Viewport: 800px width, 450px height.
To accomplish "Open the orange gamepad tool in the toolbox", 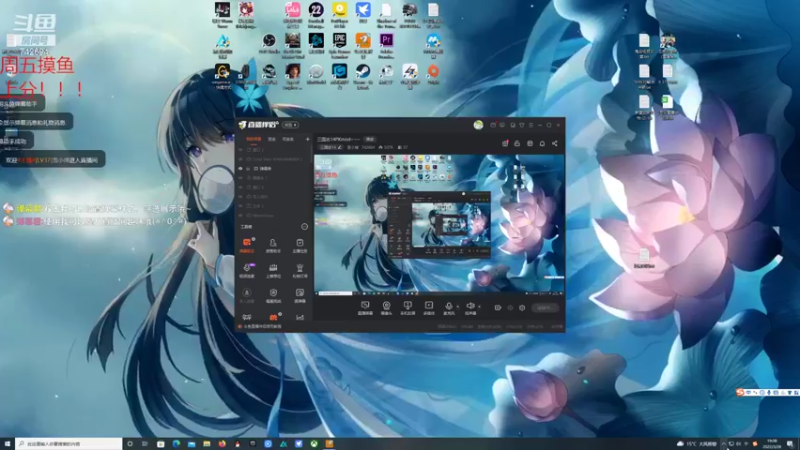I will coord(273,317).
